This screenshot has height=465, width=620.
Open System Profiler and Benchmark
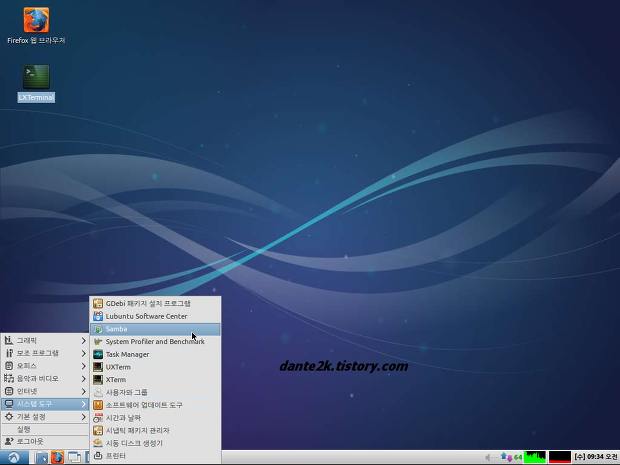click(155, 342)
